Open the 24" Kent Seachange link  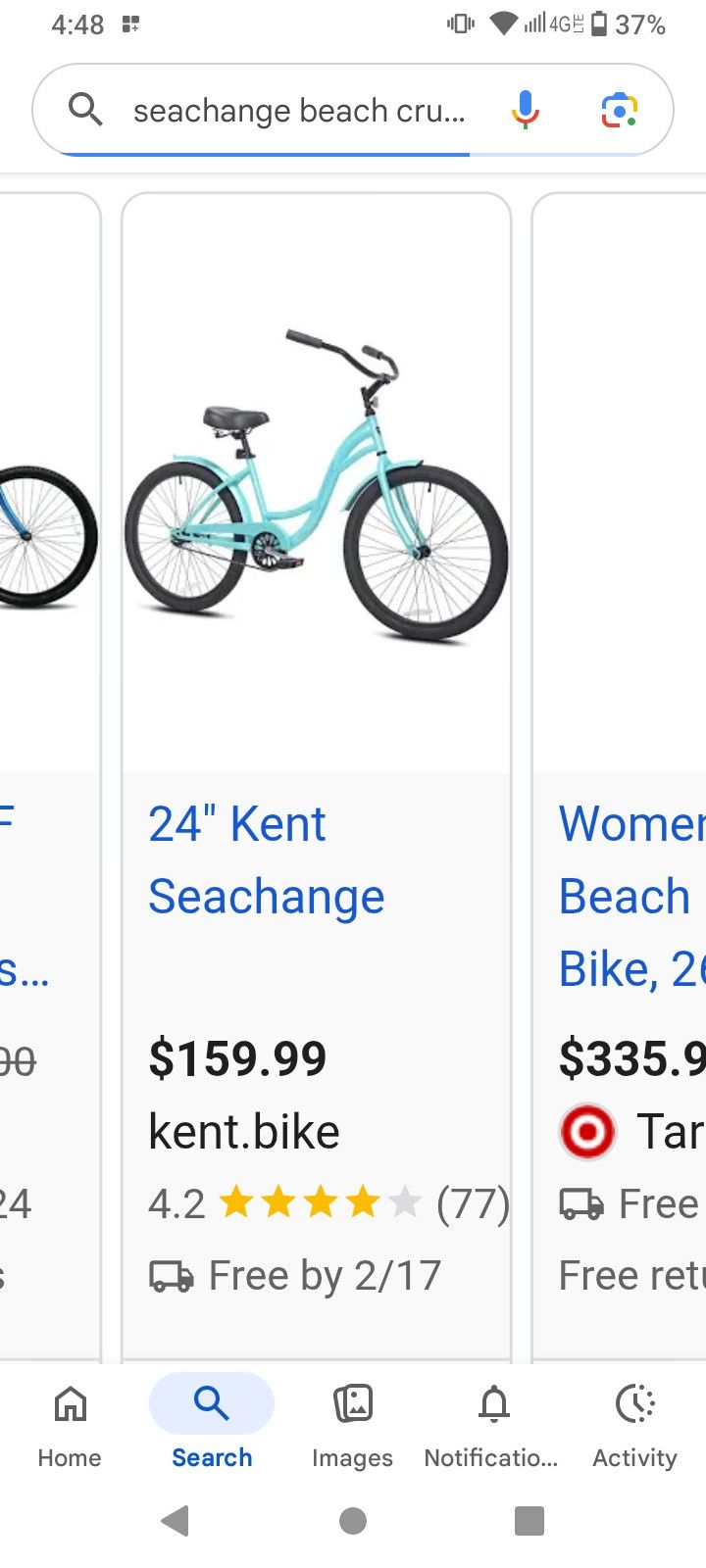pyautogui.click(x=266, y=859)
